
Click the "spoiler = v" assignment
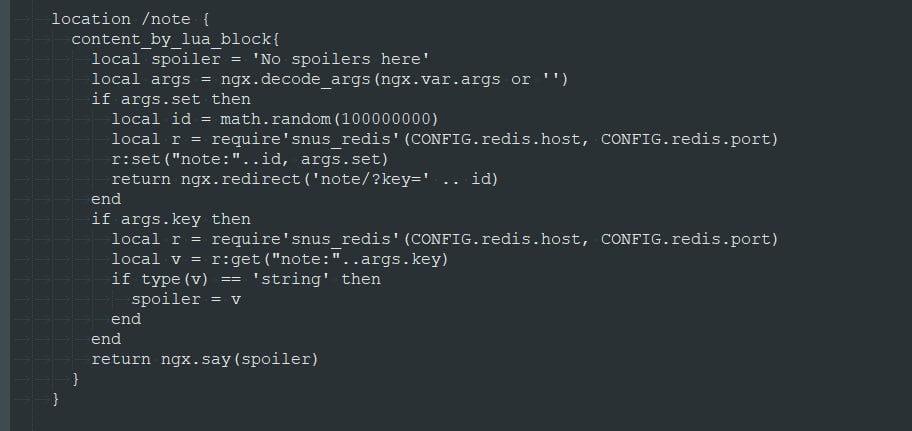click(186, 299)
